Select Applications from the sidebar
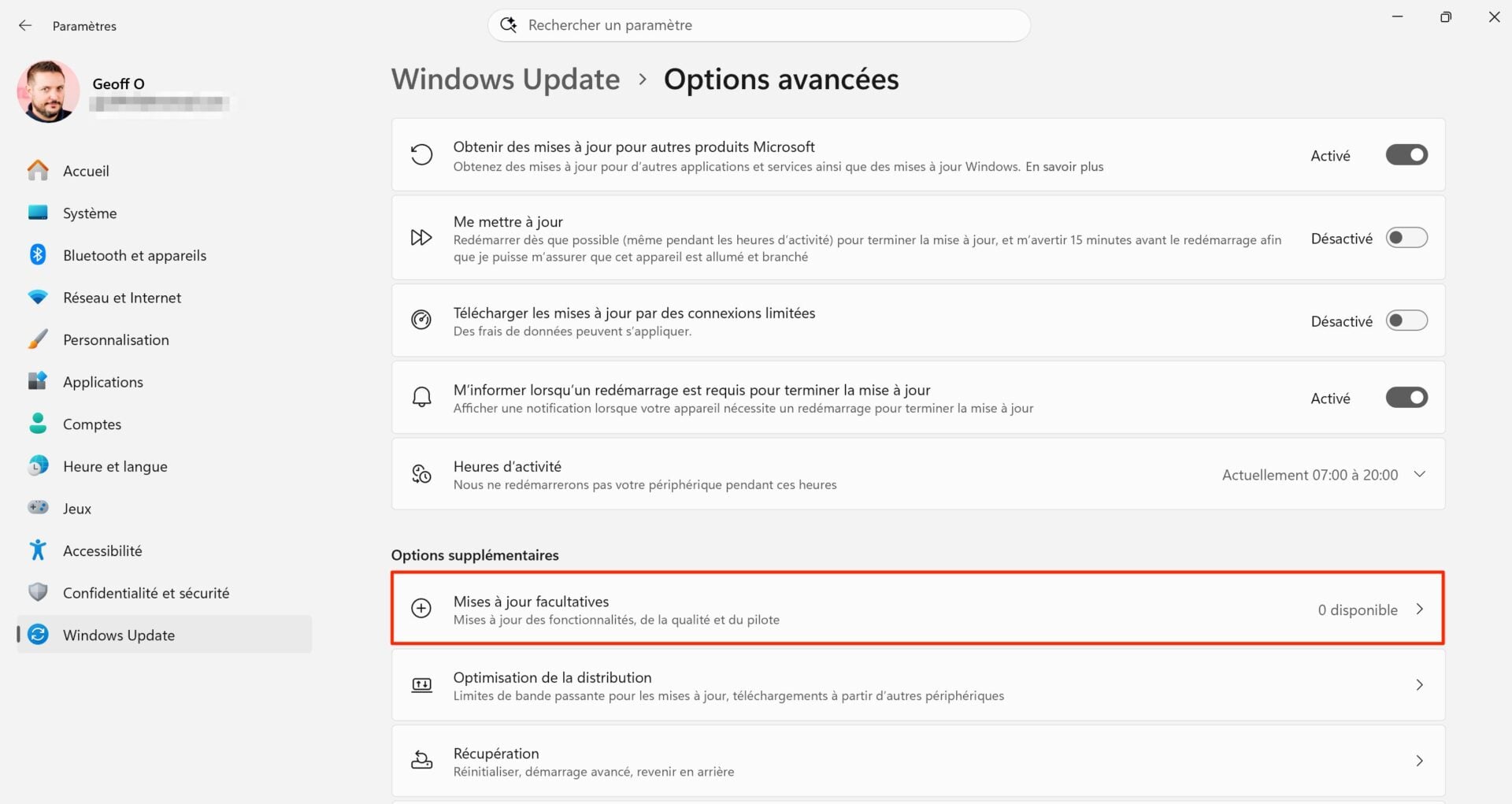 click(101, 382)
